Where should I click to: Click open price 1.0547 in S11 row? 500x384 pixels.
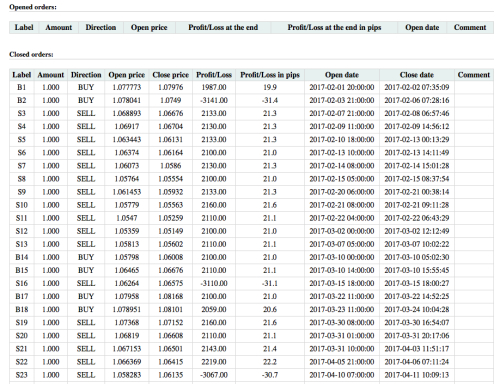(x=127, y=218)
